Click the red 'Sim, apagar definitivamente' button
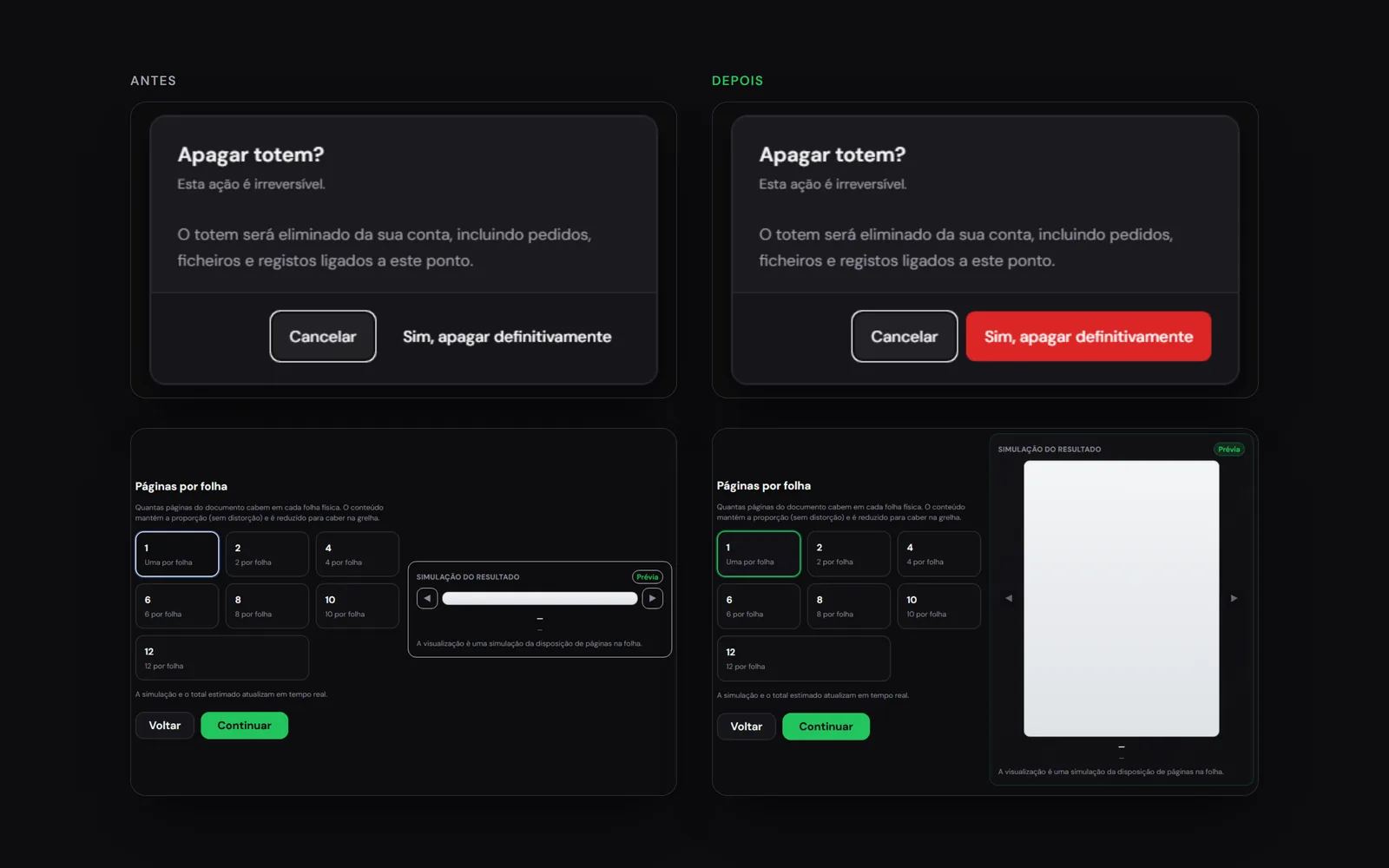 1089,336
